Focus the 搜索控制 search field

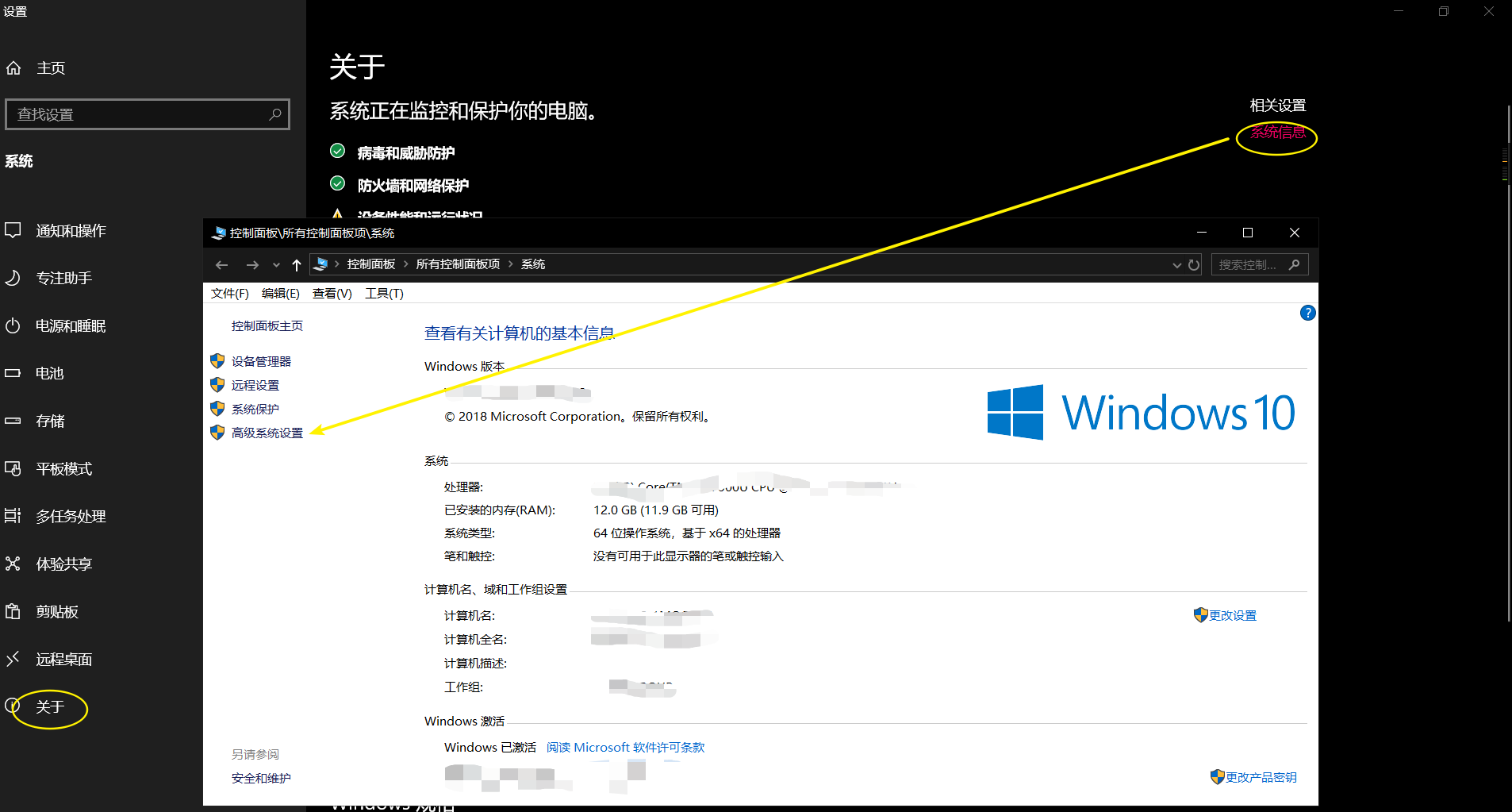[x=1260, y=264]
